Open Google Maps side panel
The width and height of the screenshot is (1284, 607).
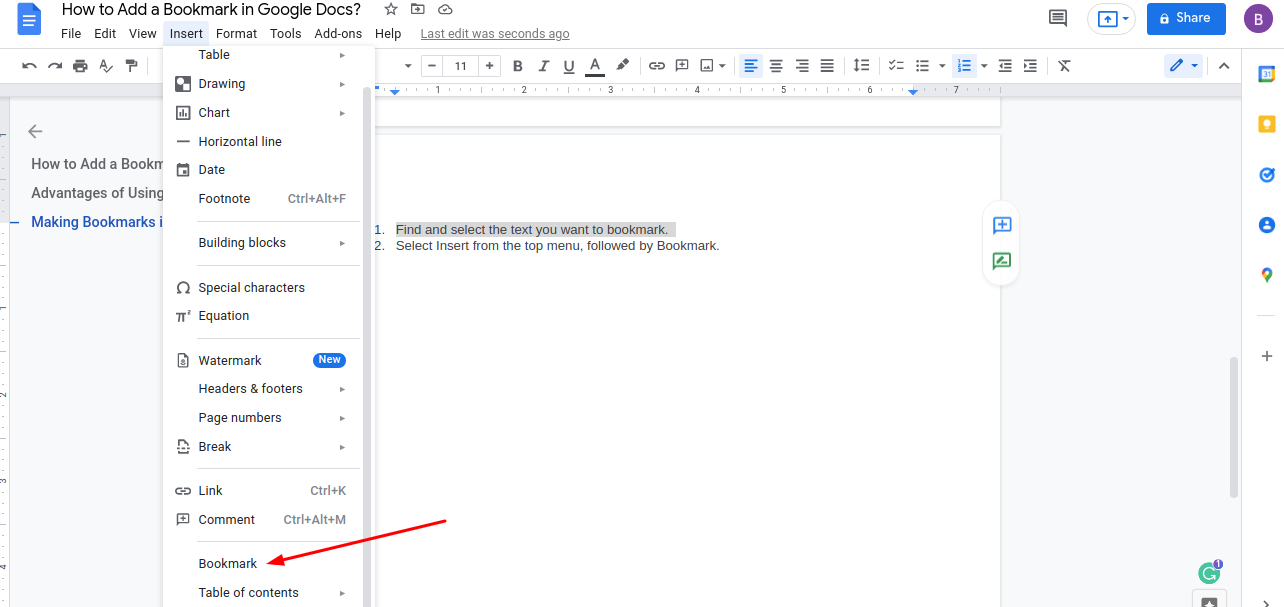(x=1266, y=275)
